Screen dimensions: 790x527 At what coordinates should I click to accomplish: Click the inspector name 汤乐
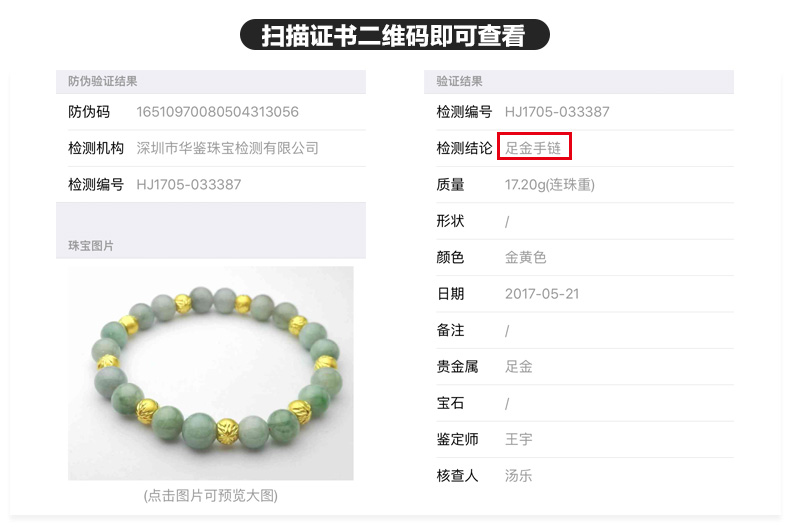tap(518, 476)
